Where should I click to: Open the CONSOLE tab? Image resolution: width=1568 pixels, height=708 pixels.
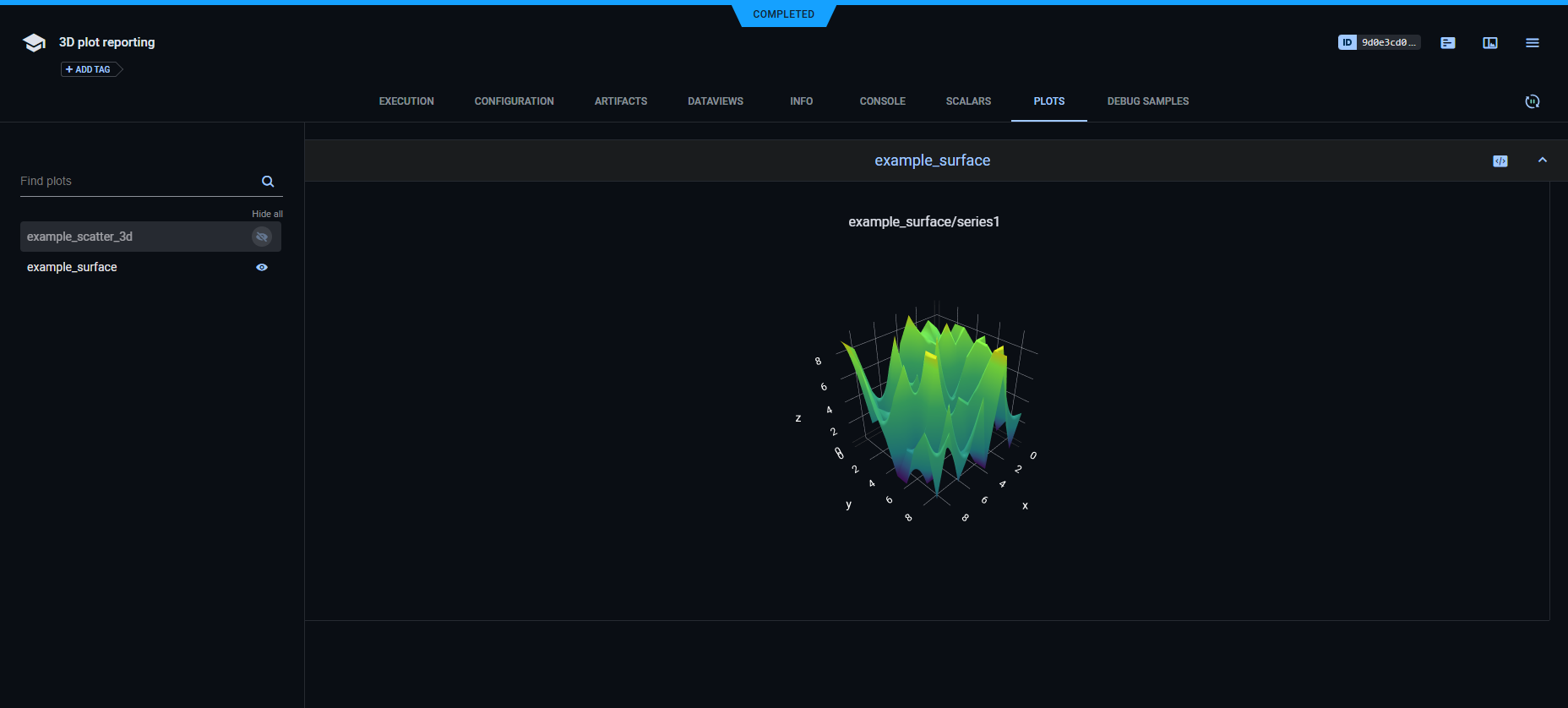882,101
